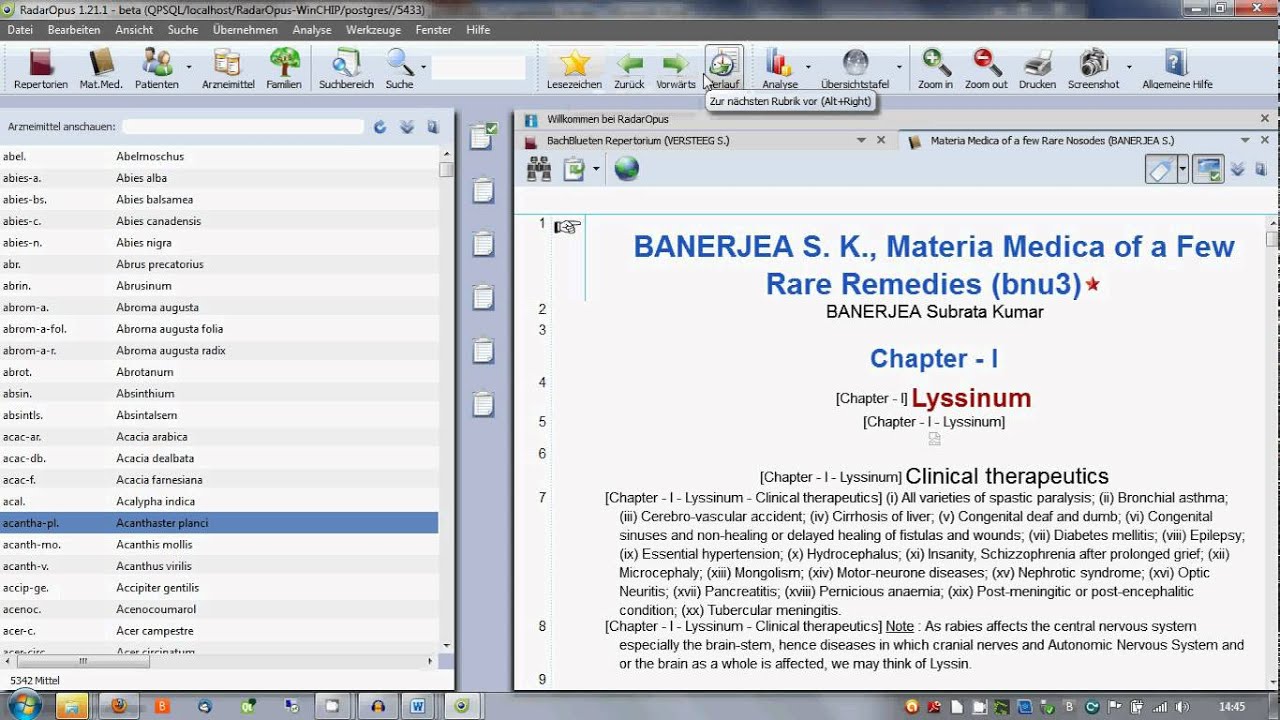Screen dimensions: 1280x720
Task: Open the Patienten module
Action: (157, 68)
